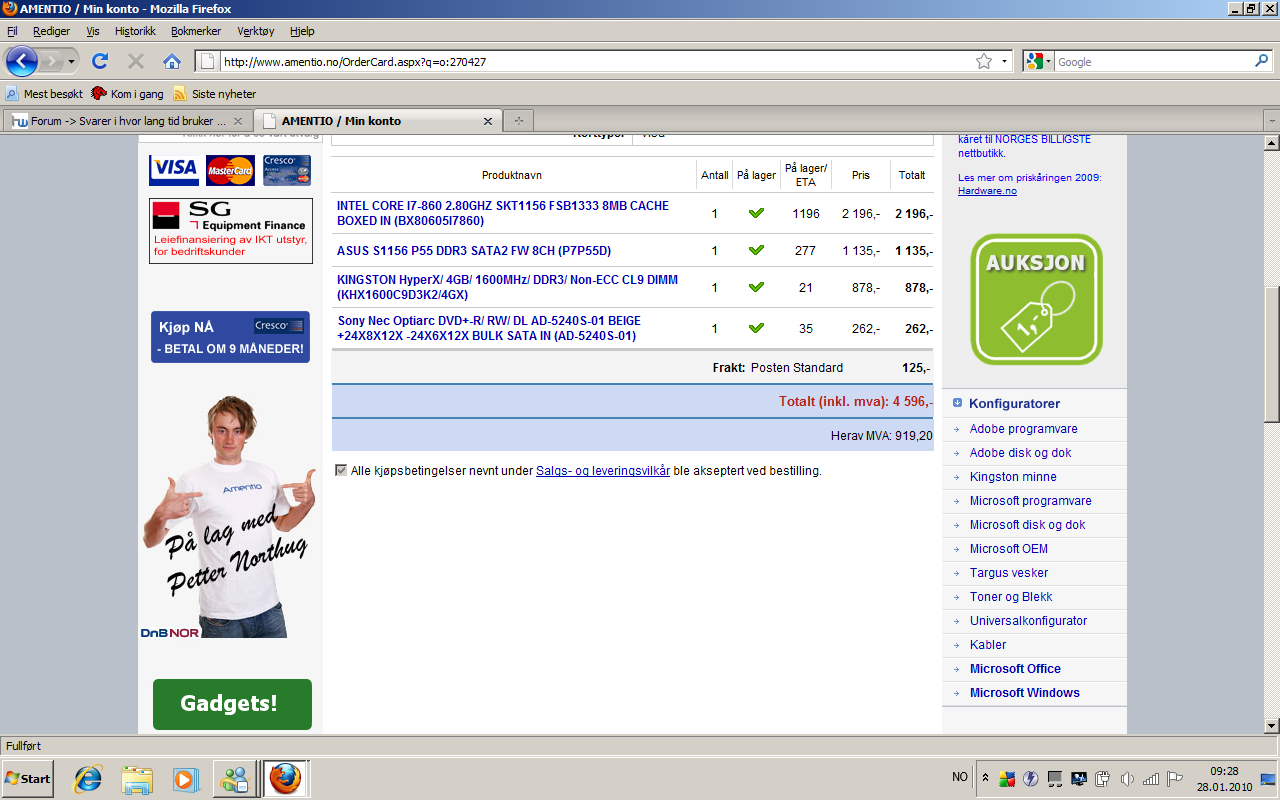Viewport: 1280px width, 800px height.
Task: Open Toner og Blekk configurator
Action: [1011, 597]
